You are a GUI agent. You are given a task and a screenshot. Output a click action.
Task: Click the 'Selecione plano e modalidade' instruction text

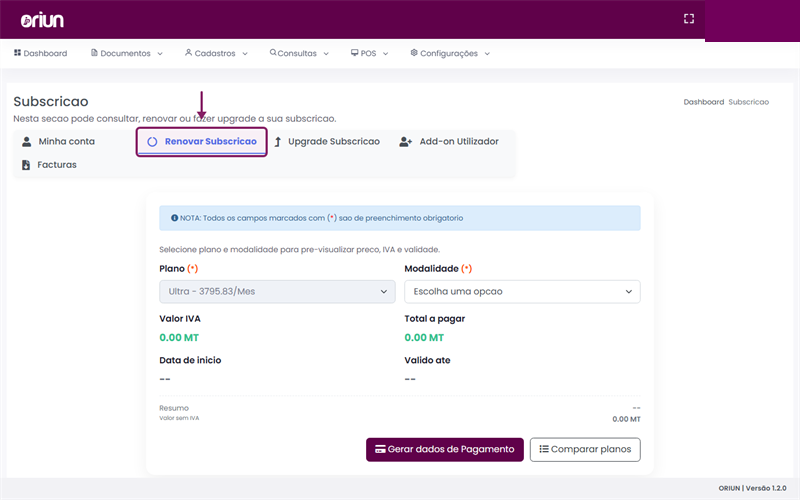299,249
